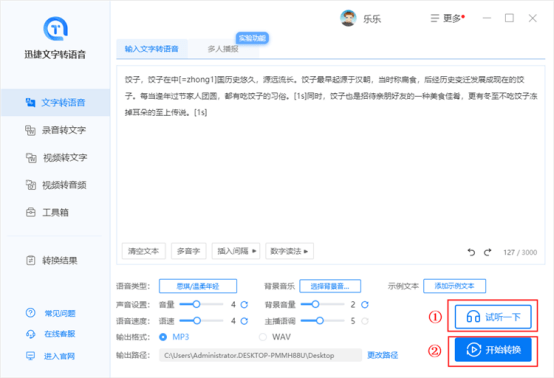Viewport: 554px width, 378px height.
Task: Click the output path field
Action: pyautogui.click(x=260, y=355)
